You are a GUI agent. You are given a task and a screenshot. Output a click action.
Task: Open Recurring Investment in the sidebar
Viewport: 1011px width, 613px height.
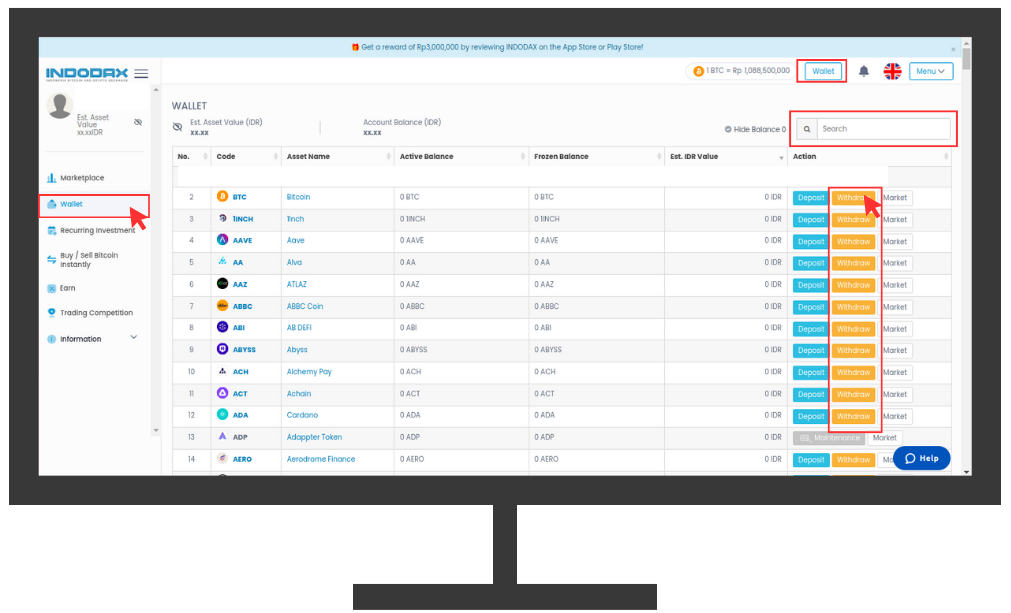tap(97, 230)
